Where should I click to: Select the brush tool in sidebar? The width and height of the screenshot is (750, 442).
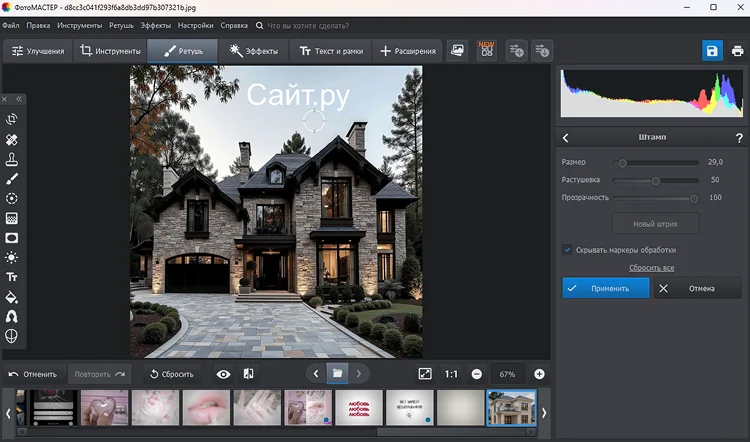click(11, 178)
